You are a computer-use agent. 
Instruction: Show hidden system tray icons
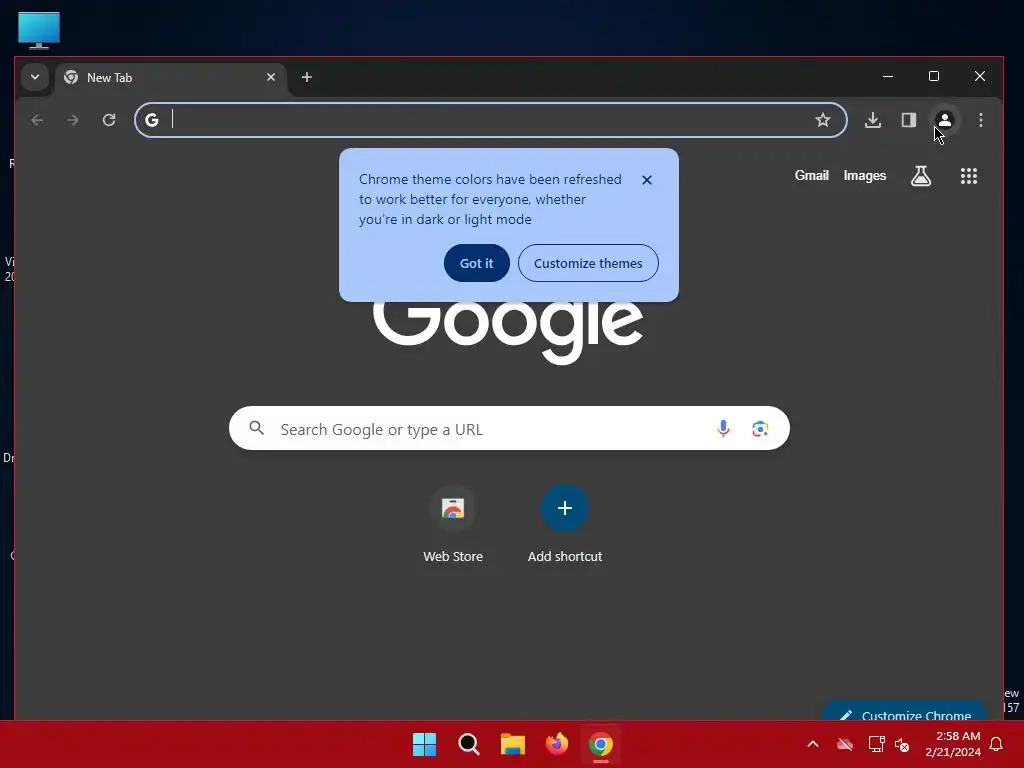813,744
